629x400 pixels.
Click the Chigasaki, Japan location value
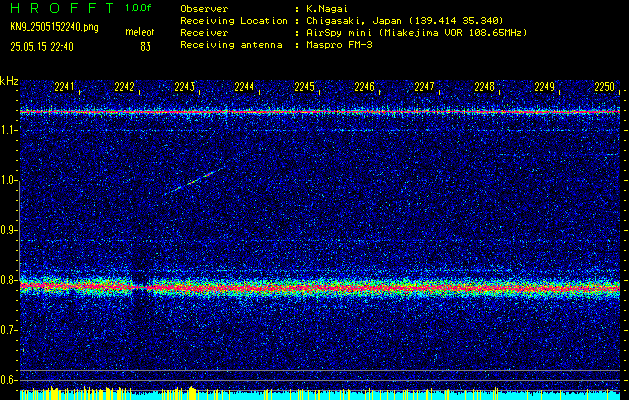[x=404, y=21]
